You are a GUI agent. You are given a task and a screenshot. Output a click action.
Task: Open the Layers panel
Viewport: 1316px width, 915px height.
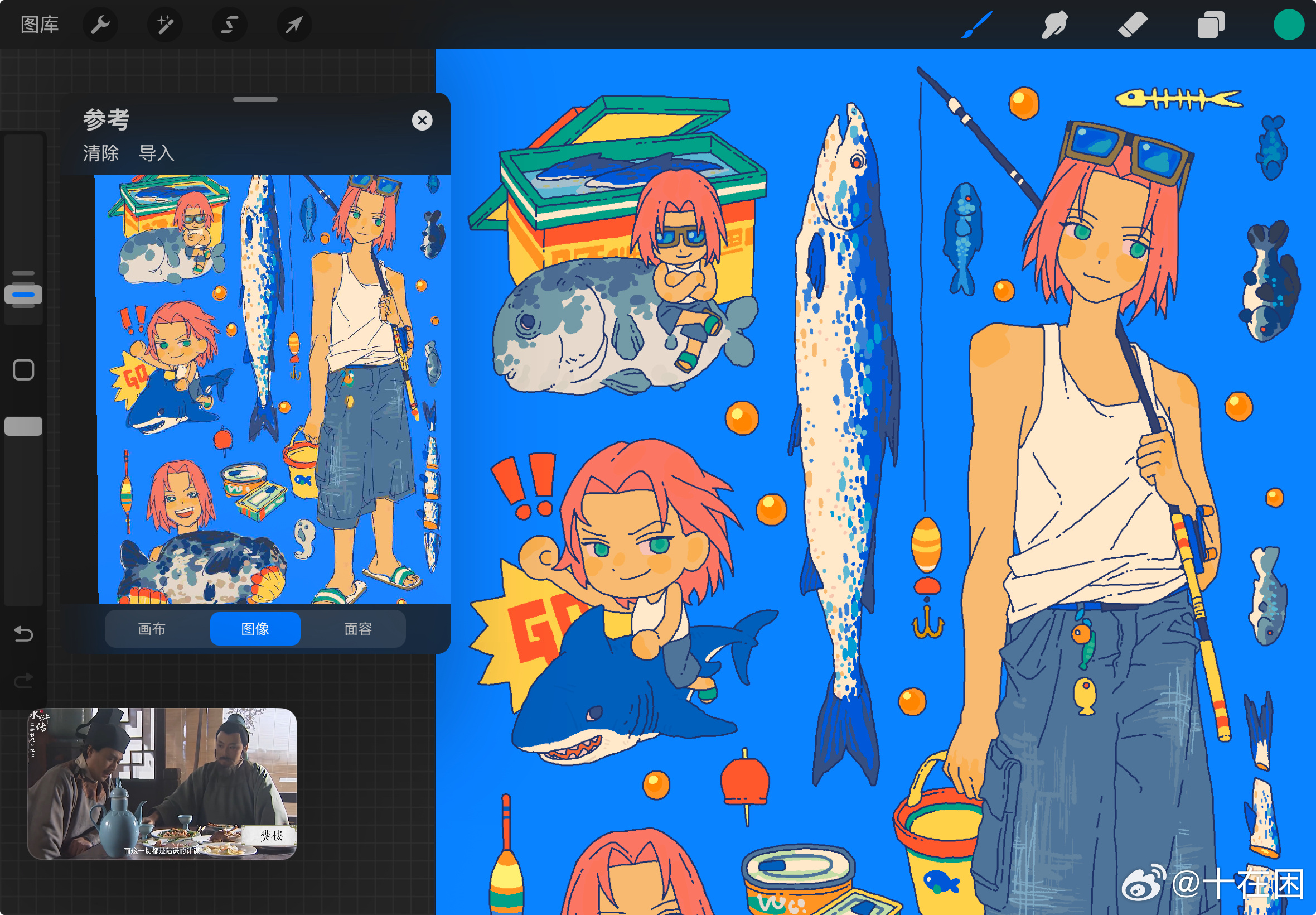coord(1211,25)
